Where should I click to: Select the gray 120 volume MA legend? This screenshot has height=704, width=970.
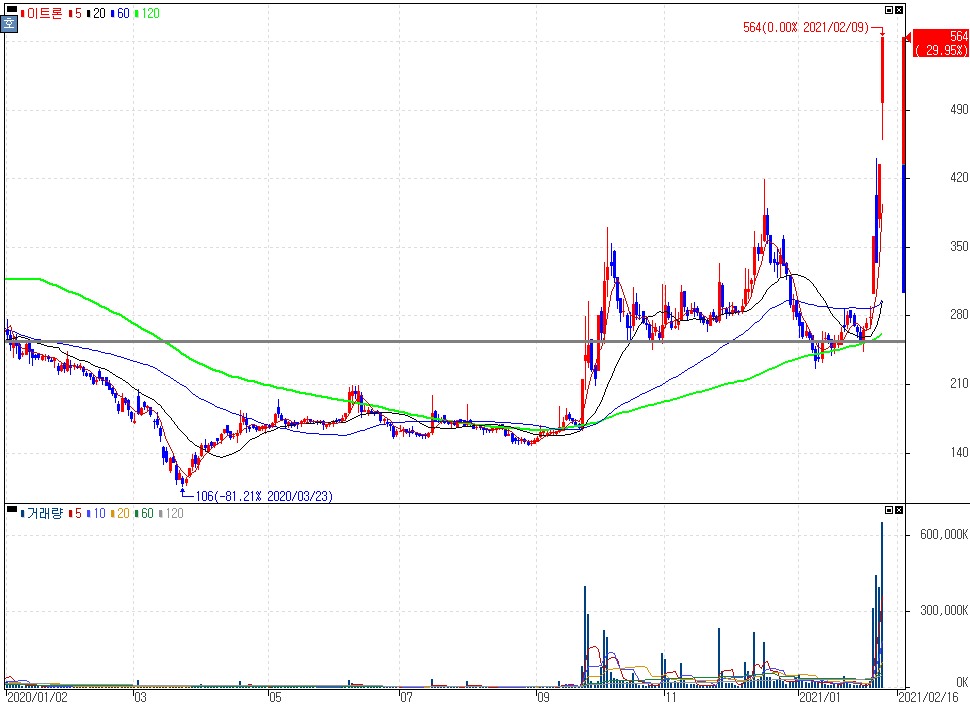(171, 513)
